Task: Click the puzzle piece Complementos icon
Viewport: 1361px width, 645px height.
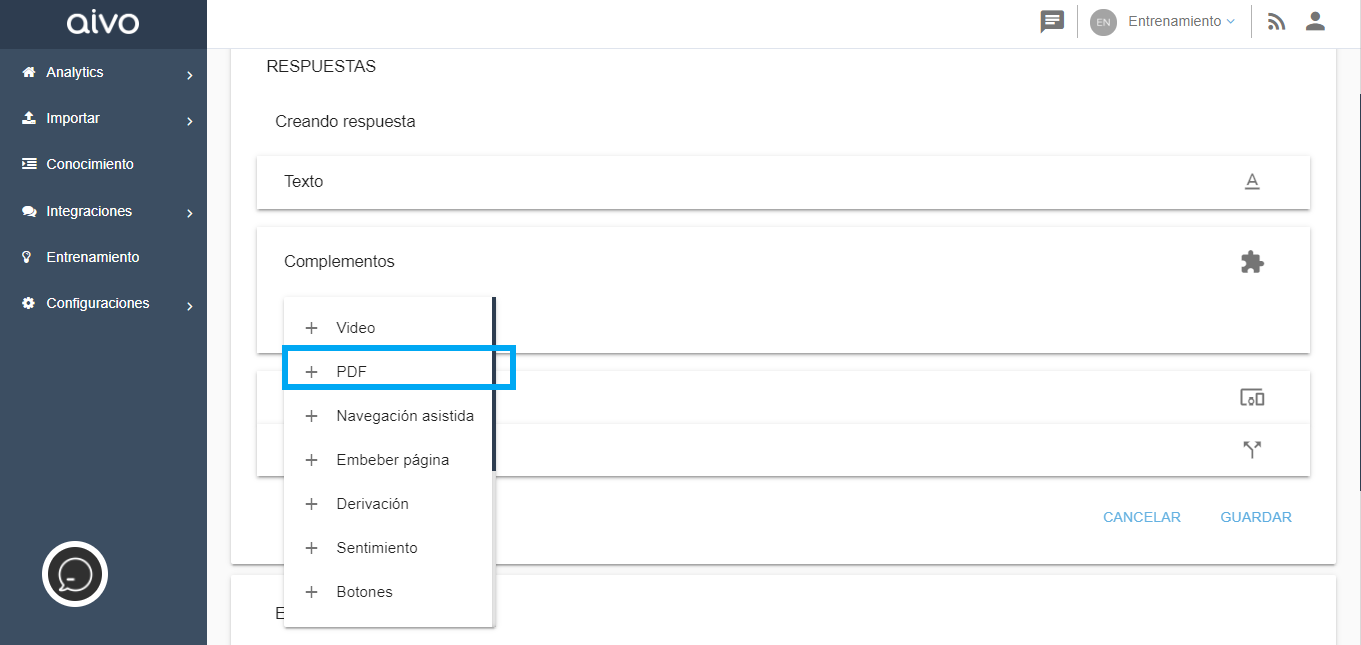Action: point(1251,262)
